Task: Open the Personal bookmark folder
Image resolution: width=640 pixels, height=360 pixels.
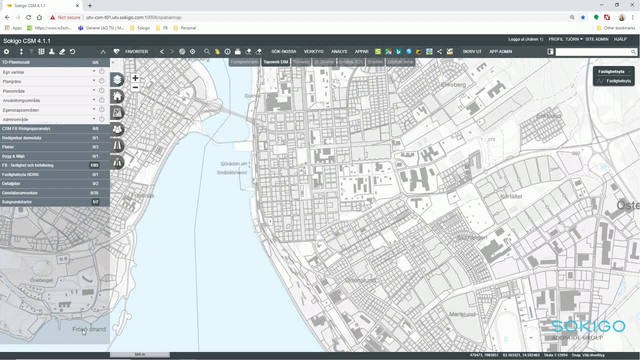Action: tap(184, 28)
